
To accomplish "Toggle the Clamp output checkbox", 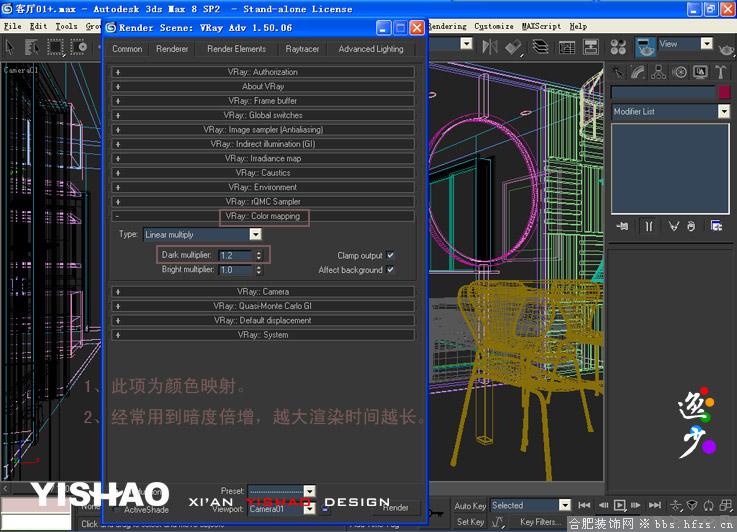I will (x=390, y=255).
